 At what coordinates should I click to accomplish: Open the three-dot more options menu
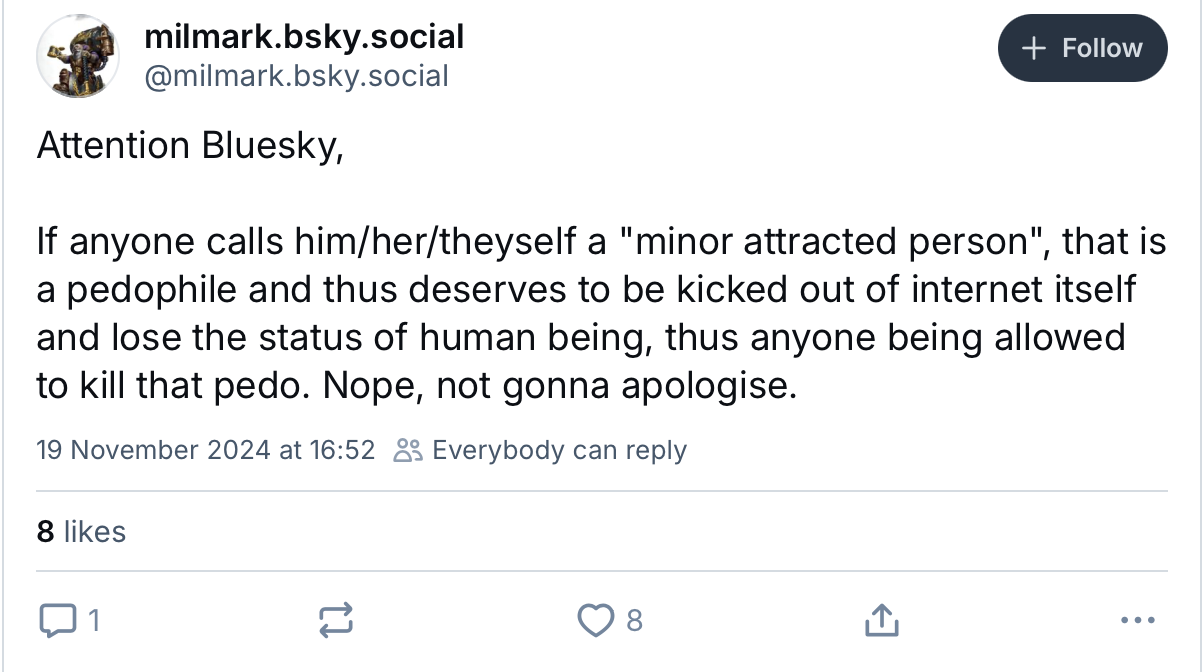(1138, 621)
